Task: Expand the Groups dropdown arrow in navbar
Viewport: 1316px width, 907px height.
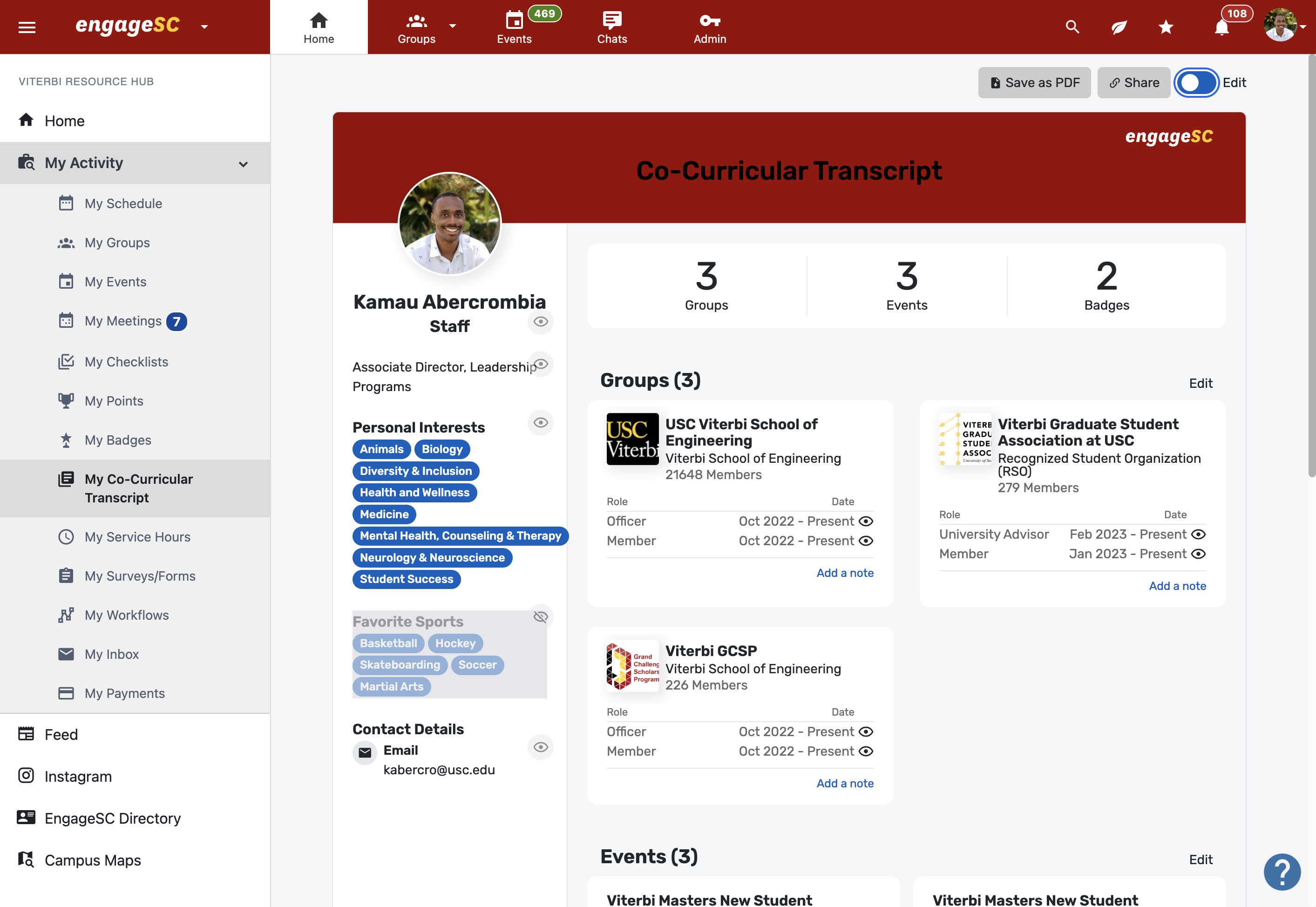Action: pyautogui.click(x=453, y=26)
